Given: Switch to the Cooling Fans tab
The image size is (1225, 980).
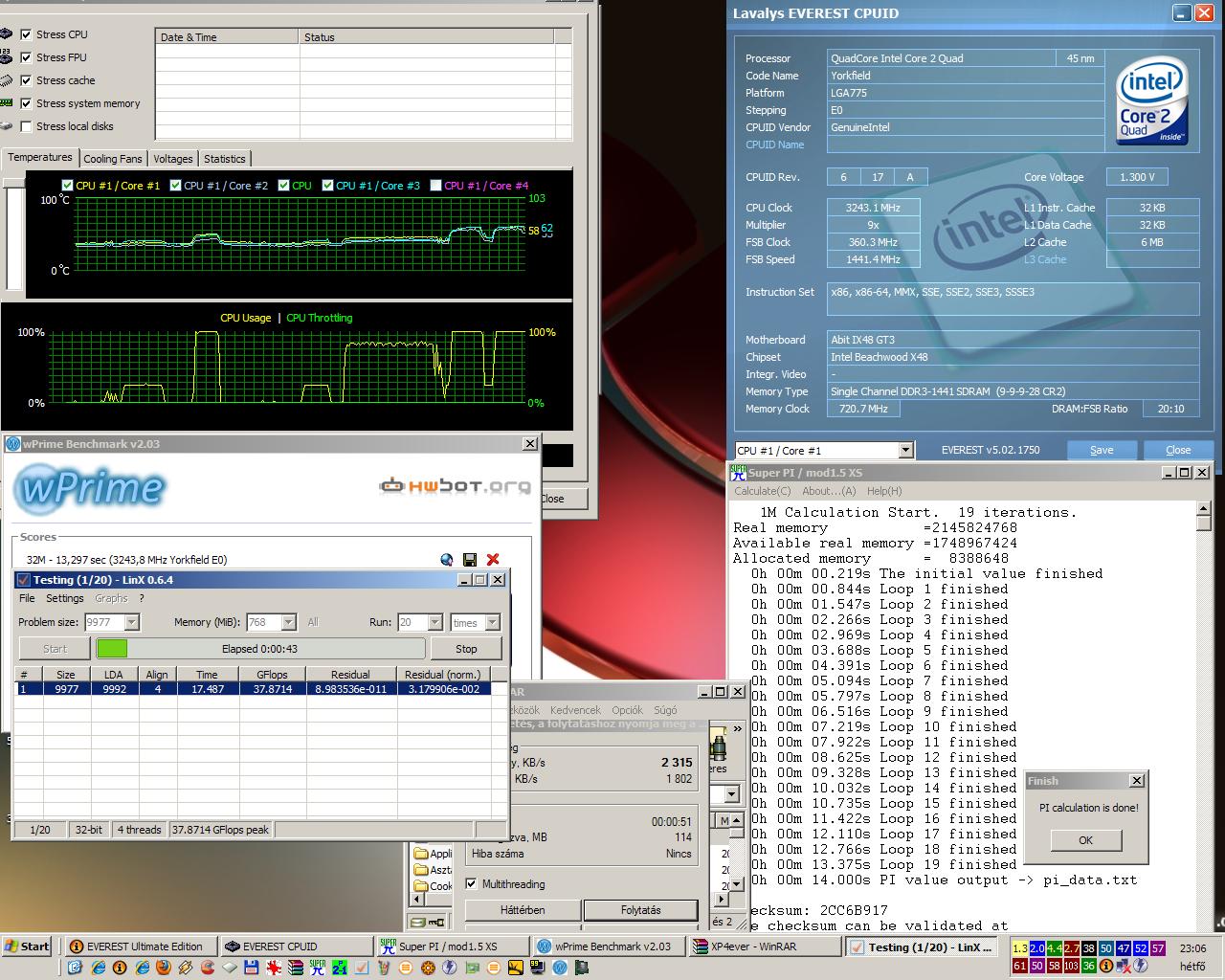Looking at the screenshot, I should 113,159.
